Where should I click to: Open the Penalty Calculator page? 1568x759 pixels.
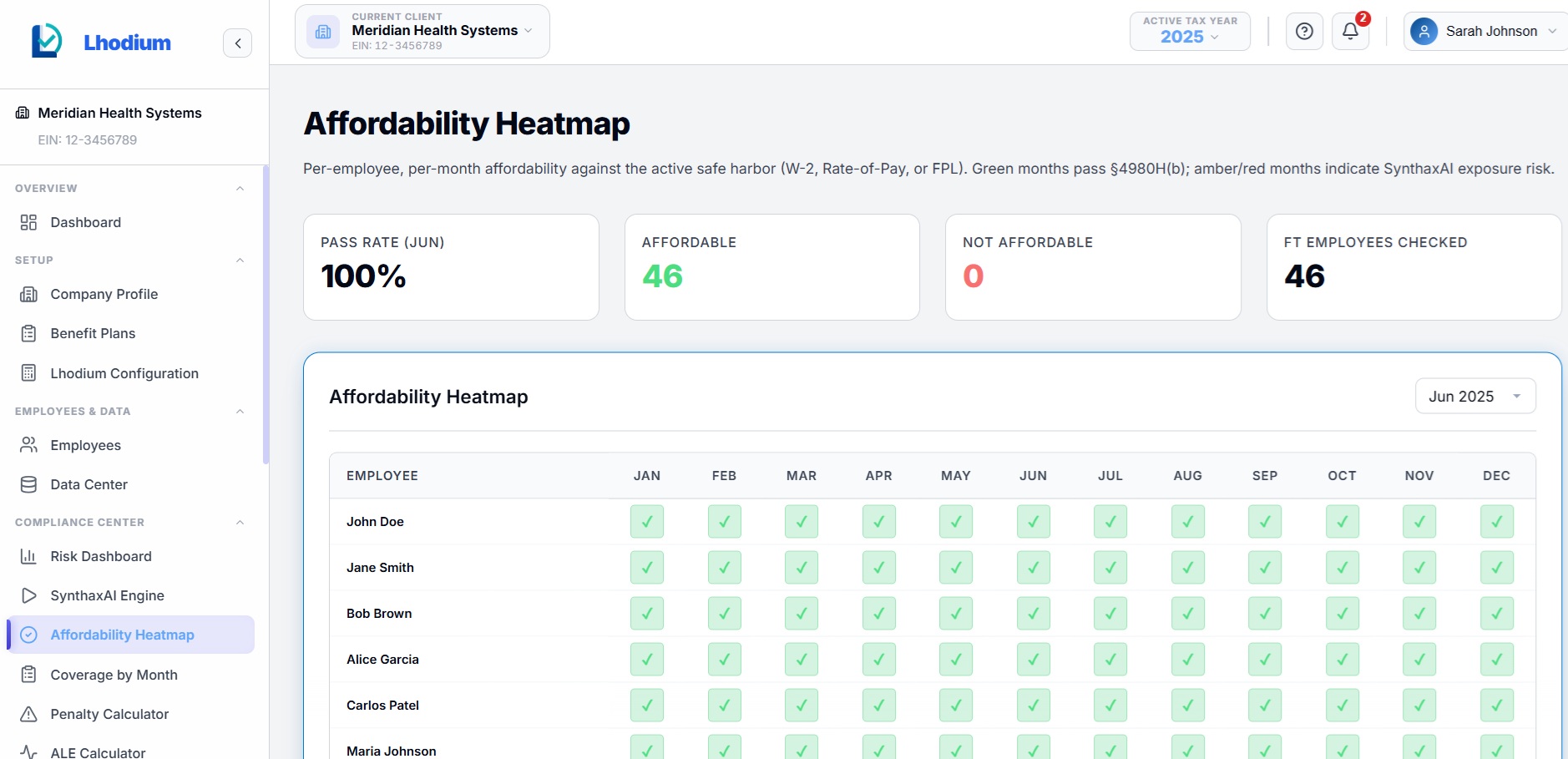(x=130, y=714)
